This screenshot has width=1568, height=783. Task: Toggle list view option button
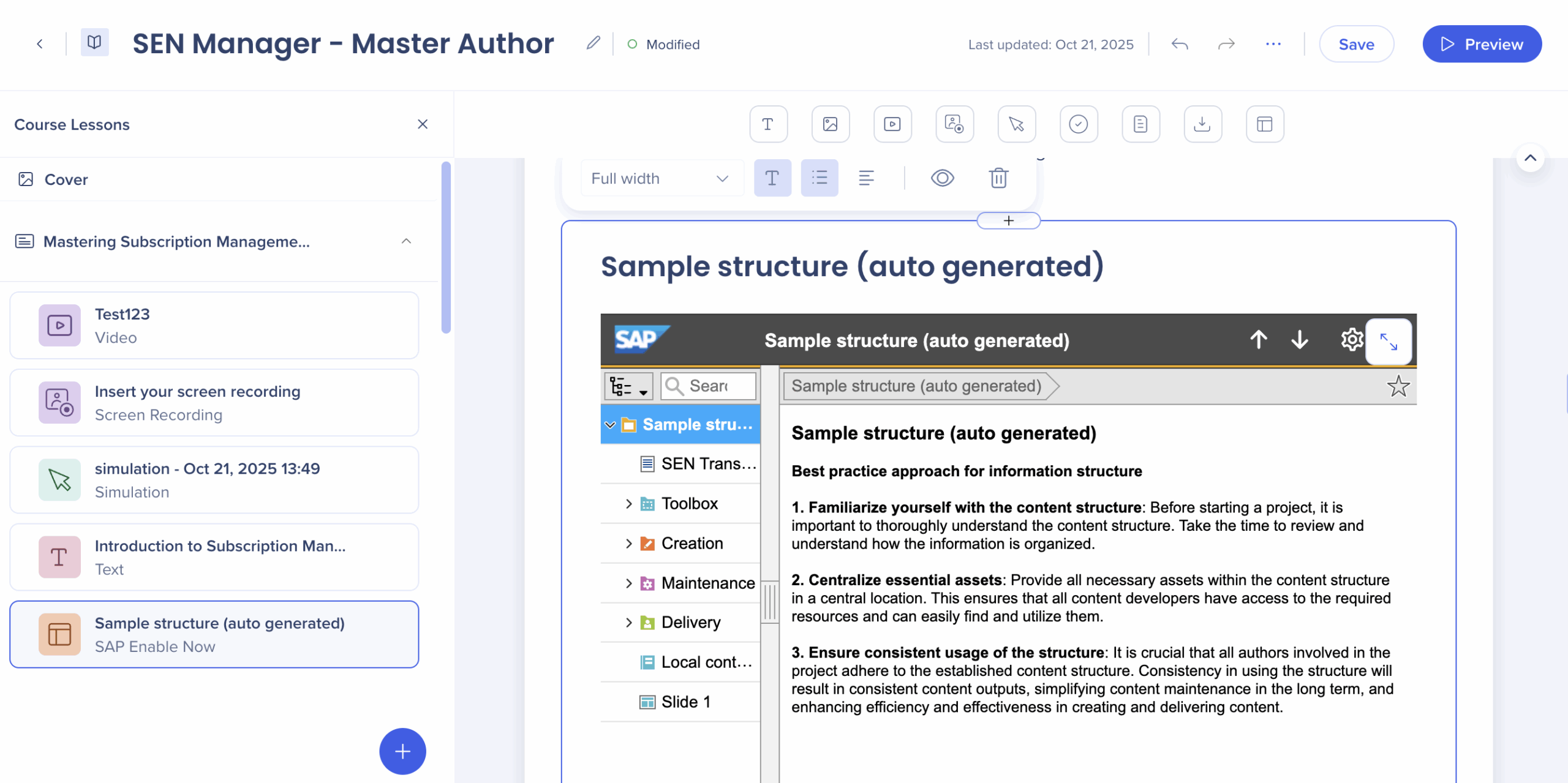[820, 178]
